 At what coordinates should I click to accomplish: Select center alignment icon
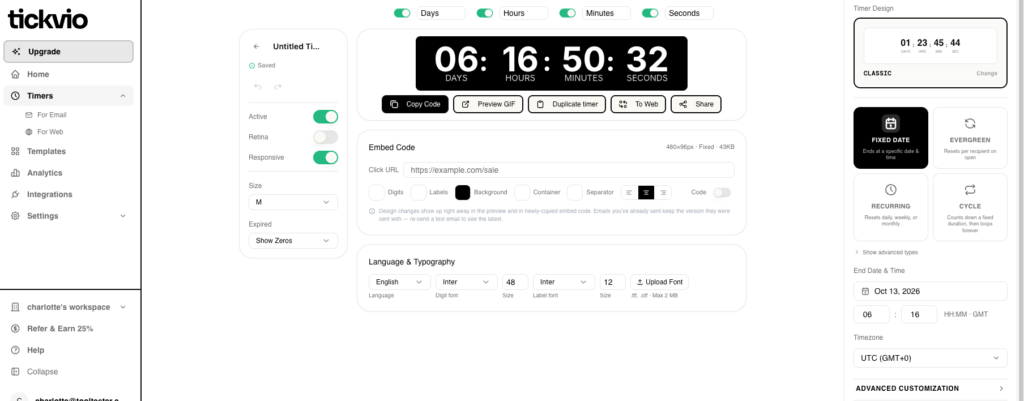coord(646,193)
